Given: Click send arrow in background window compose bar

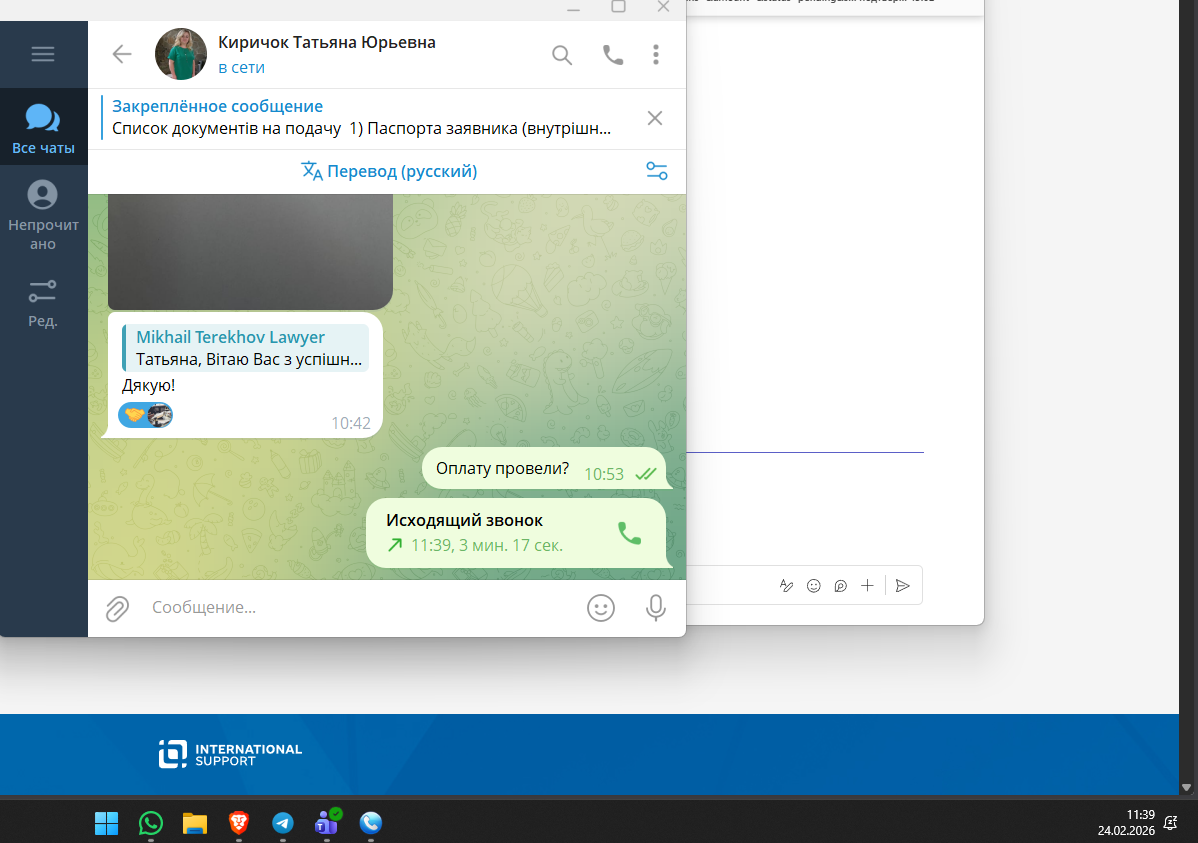Looking at the screenshot, I should (x=902, y=586).
